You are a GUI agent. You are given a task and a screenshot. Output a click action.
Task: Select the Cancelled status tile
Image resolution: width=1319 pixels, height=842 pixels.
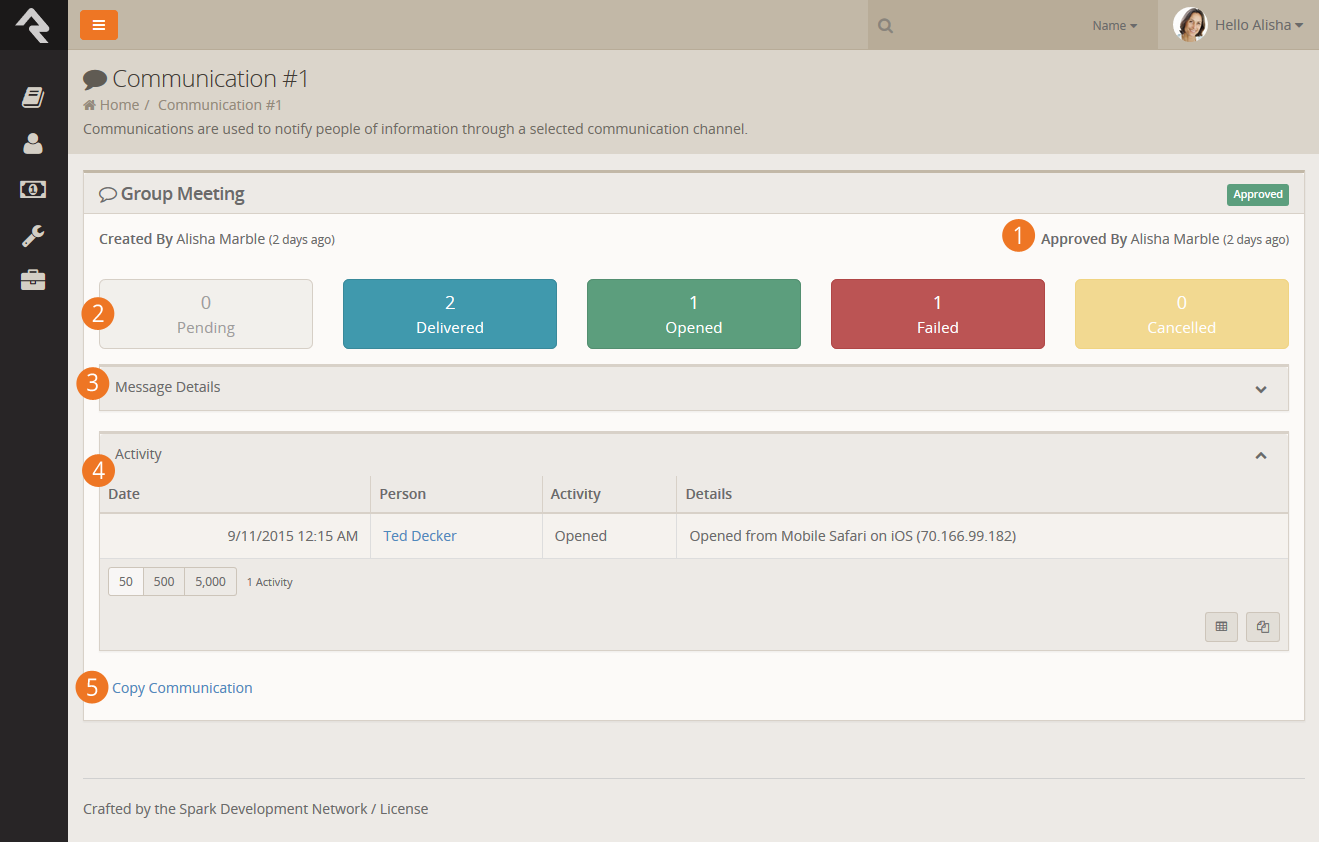pos(1182,314)
